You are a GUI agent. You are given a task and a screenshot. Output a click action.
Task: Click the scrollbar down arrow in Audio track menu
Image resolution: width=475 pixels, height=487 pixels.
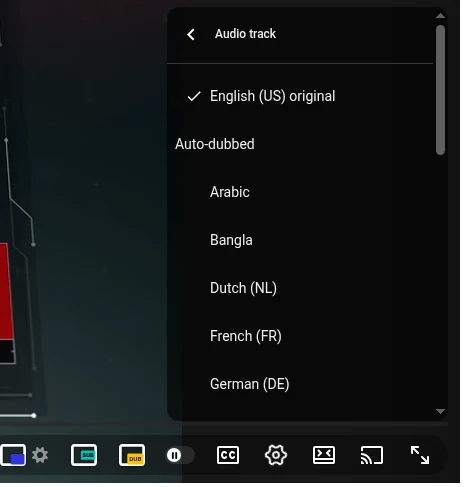click(x=440, y=411)
